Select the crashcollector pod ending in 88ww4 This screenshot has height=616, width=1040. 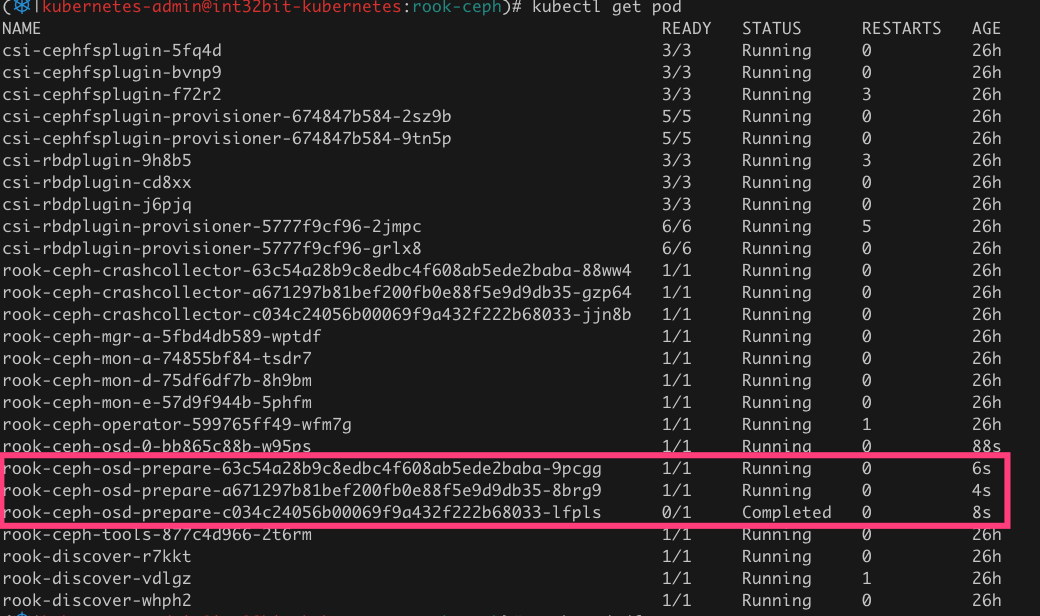coord(316,271)
